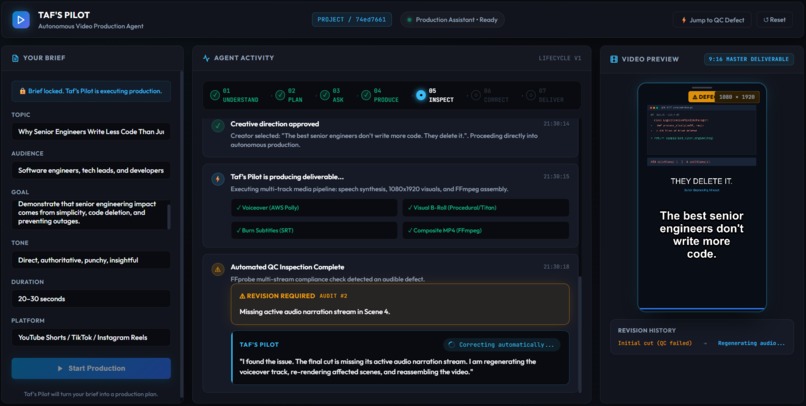The image size is (806, 406).
Task: Click the dimmed circle icon for 07 Deliver
Action: (x=531, y=95)
